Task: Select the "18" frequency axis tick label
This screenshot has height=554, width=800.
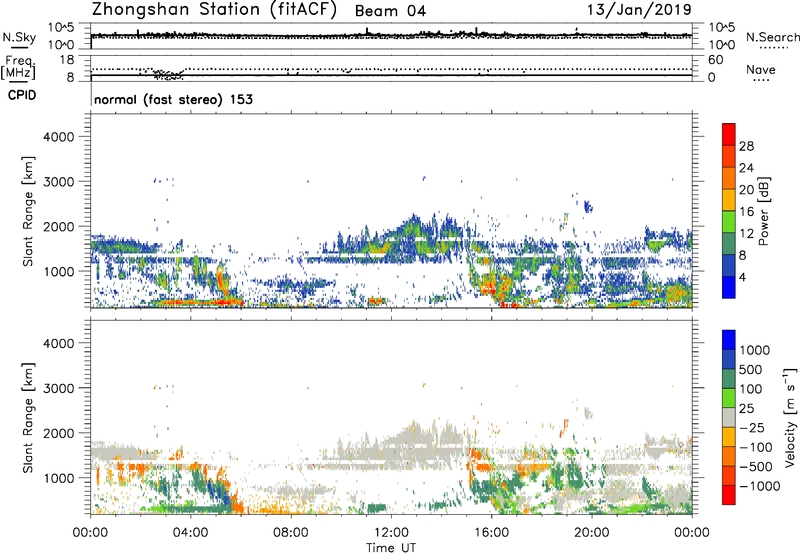Action: (67, 60)
